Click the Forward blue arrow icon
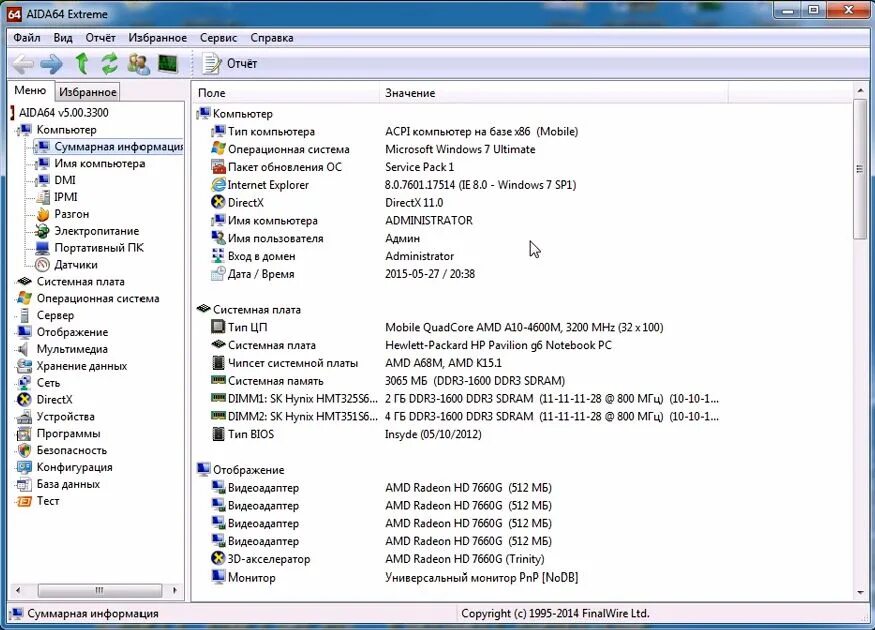This screenshot has height=630, width=875. coord(52,64)
